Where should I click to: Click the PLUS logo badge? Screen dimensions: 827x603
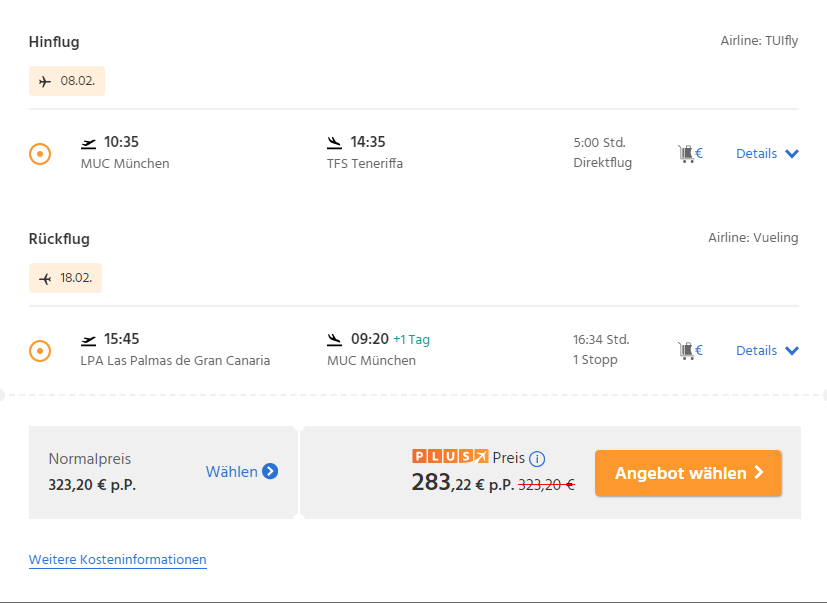(x=450, y=457)
